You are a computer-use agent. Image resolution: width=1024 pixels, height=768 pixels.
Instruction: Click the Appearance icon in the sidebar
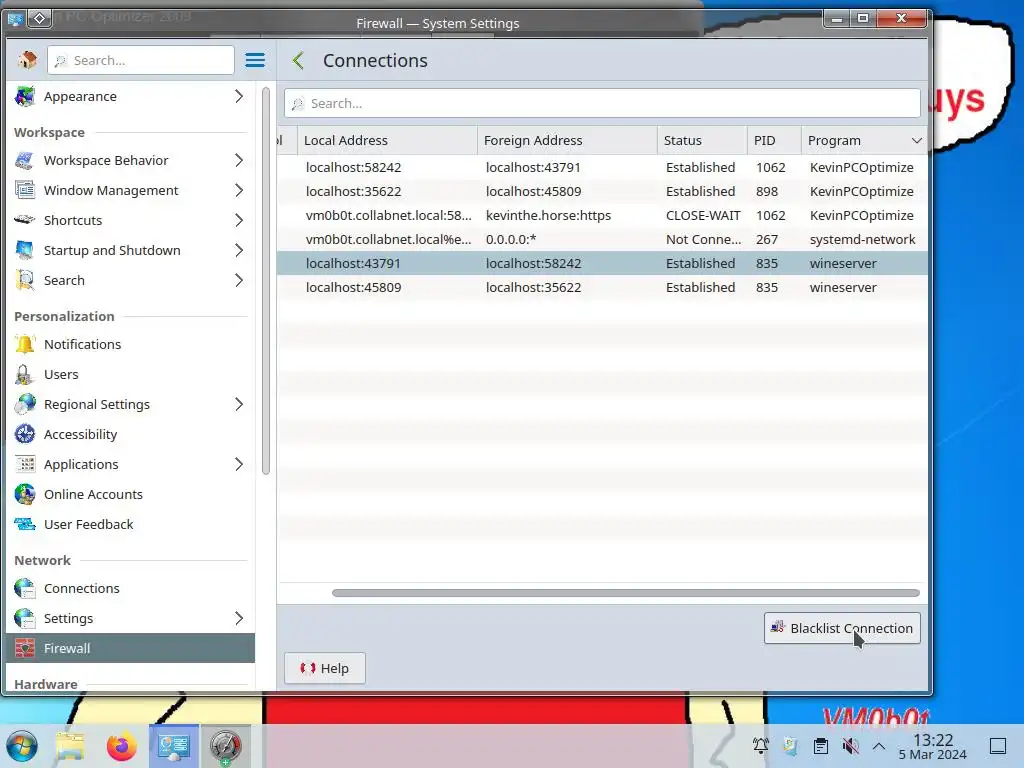coord(25,97)
